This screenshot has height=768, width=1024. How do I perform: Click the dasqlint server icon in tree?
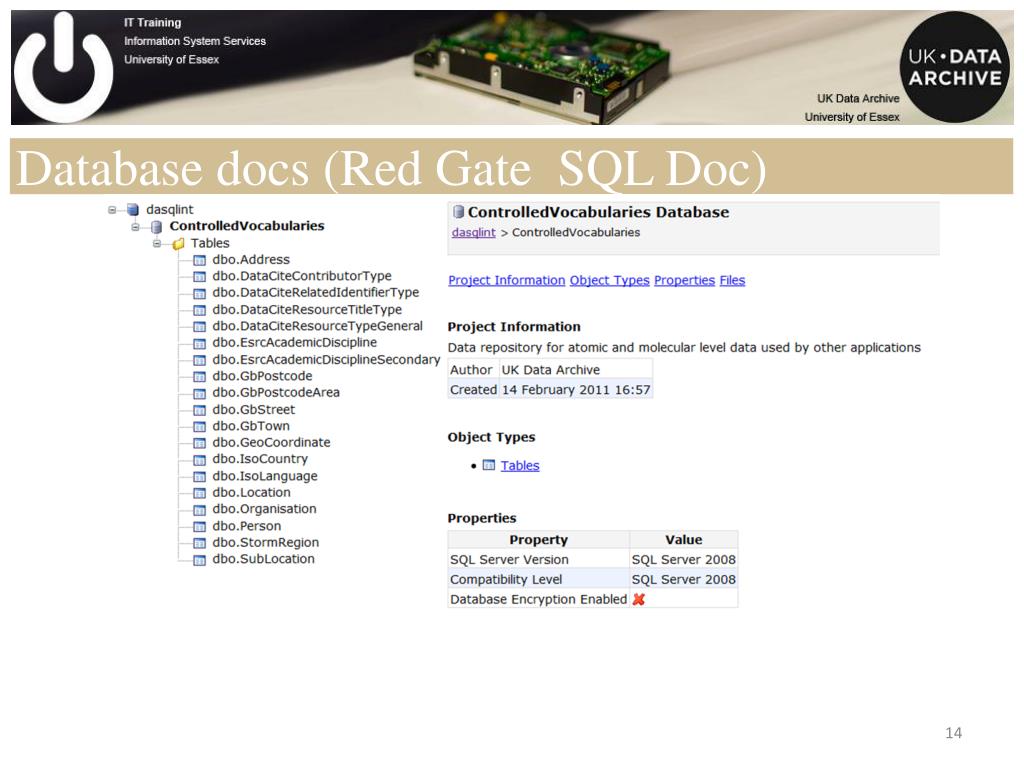[x=133, y=210]
